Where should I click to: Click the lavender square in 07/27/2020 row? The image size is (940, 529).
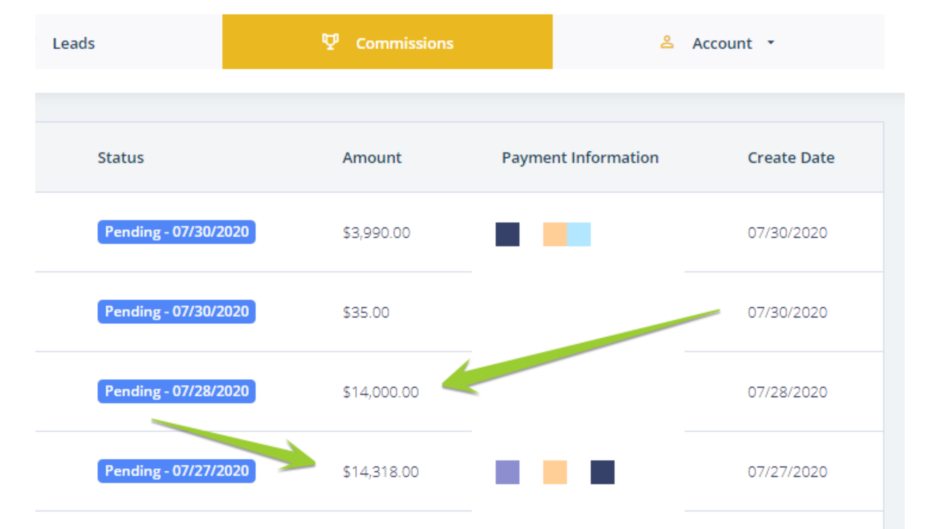507,473
